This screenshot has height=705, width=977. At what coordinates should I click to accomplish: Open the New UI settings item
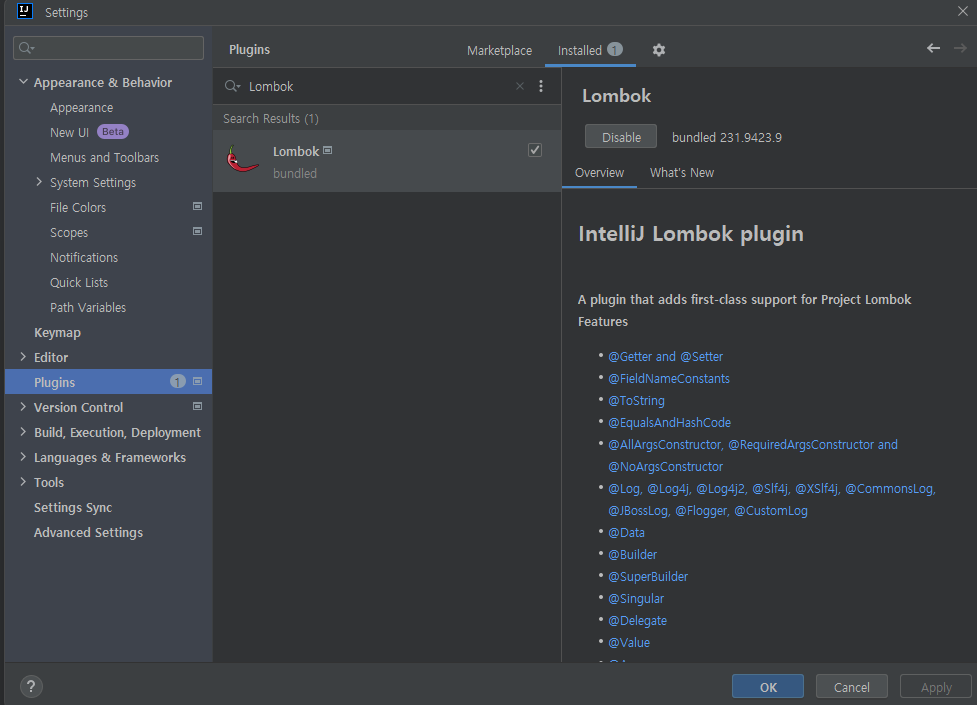[69, 132]
